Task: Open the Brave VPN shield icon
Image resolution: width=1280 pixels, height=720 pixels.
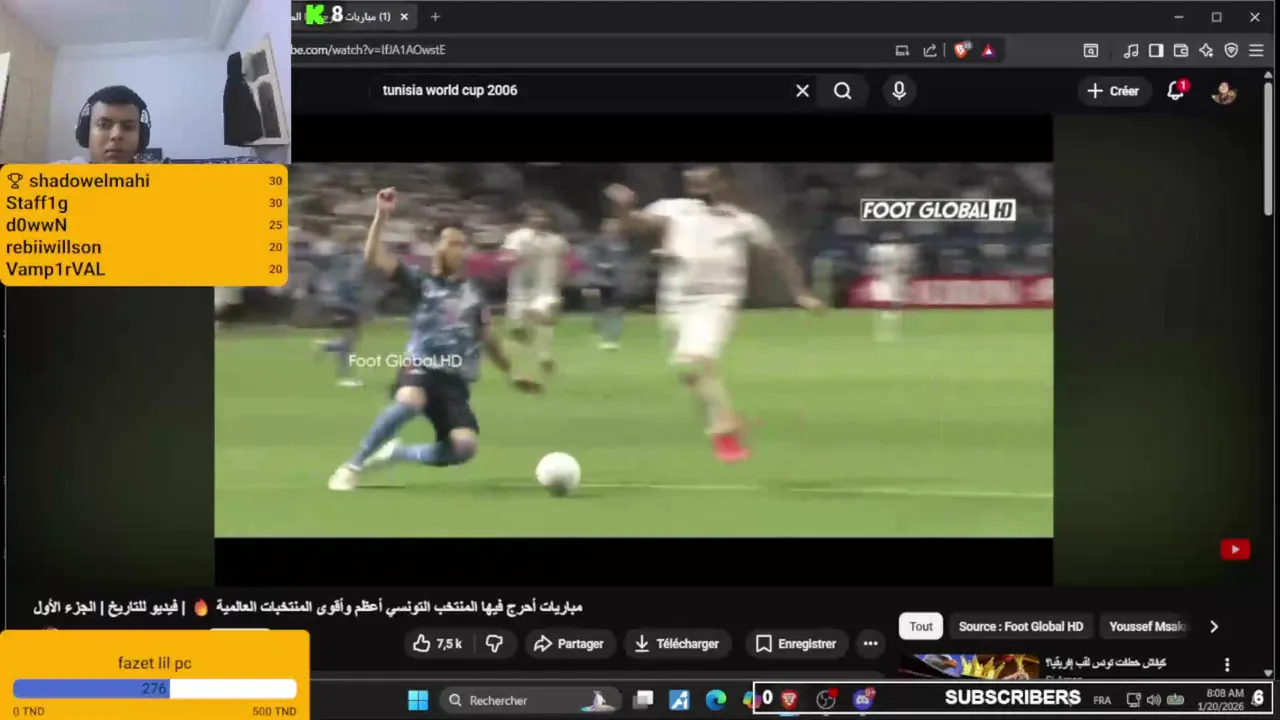Action: [1231, 50]
